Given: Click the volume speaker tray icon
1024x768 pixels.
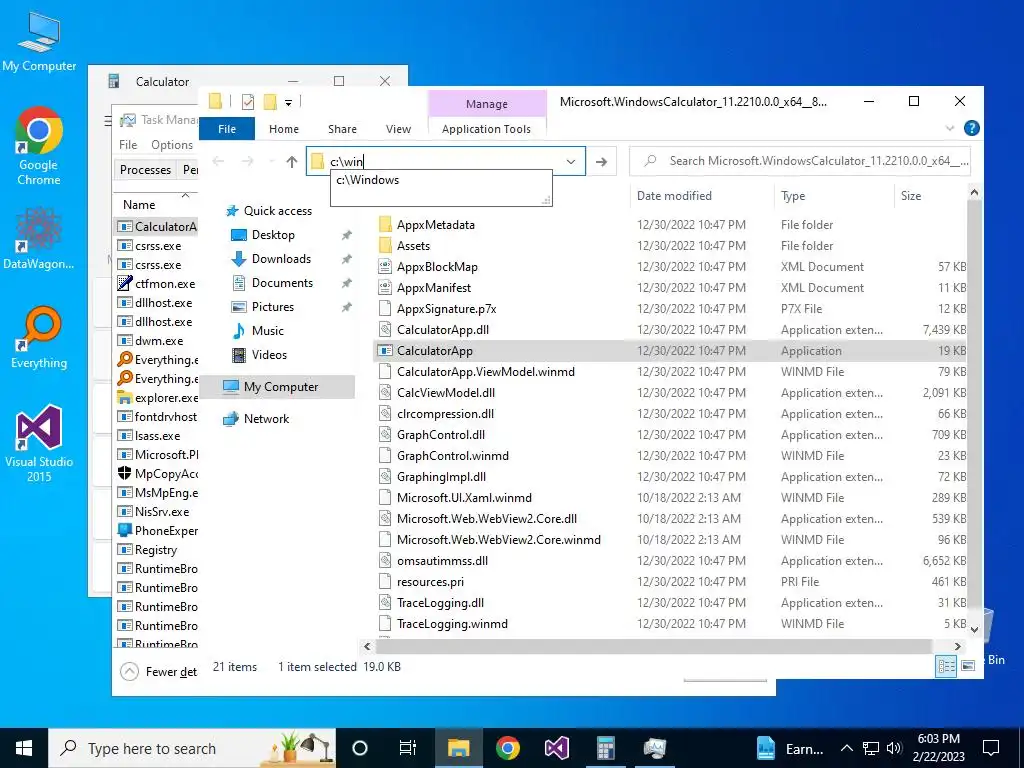Looking at the screenshot, I should pyautogui.click(x=895, y=748).
